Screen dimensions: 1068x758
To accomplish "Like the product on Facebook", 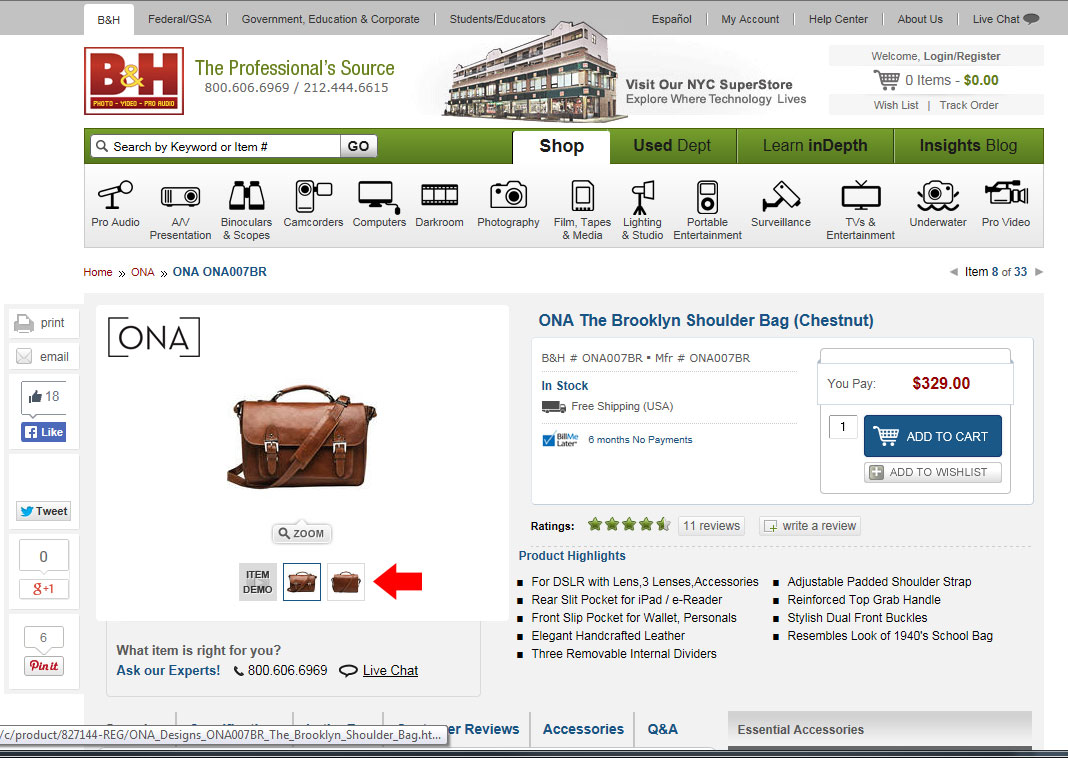I will pos(44,432).
